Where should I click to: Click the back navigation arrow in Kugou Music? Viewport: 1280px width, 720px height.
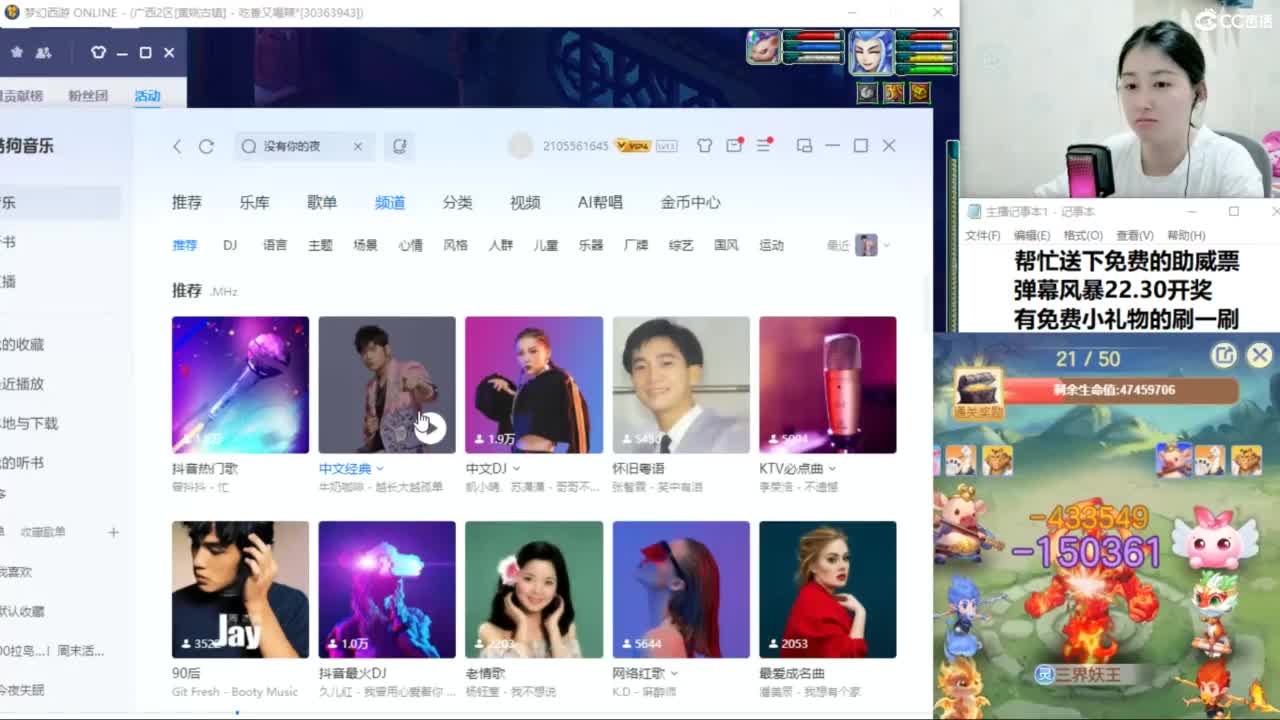pyautogui.click(x=175, y=146)
